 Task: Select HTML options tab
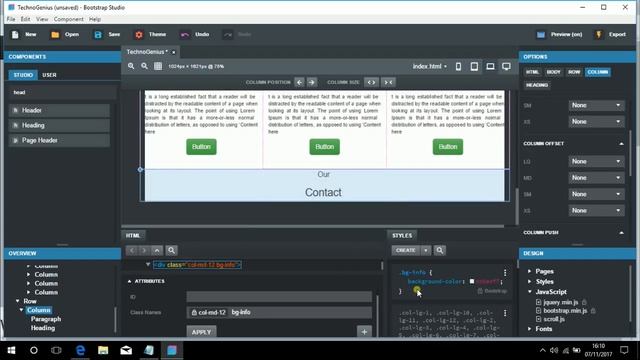(532, 72)
